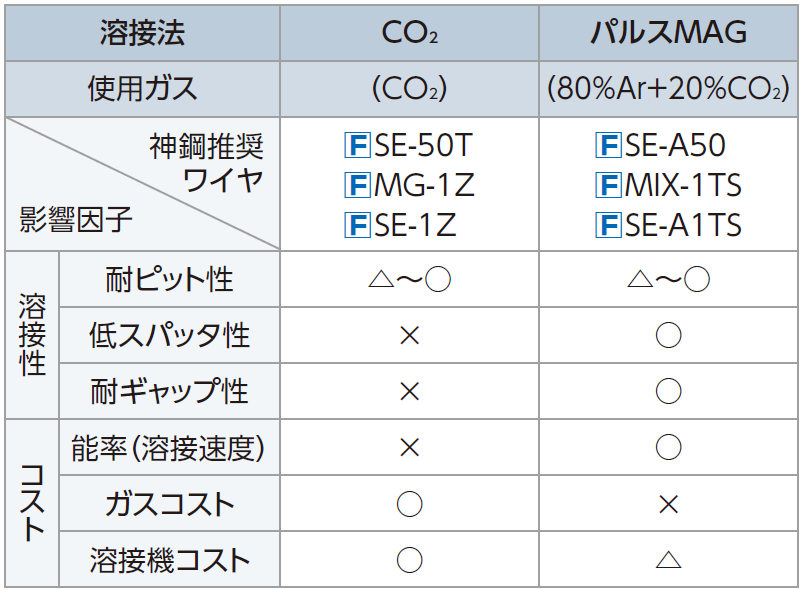
Task: Select the 使用ガス row label
Action: click(142, 89)
